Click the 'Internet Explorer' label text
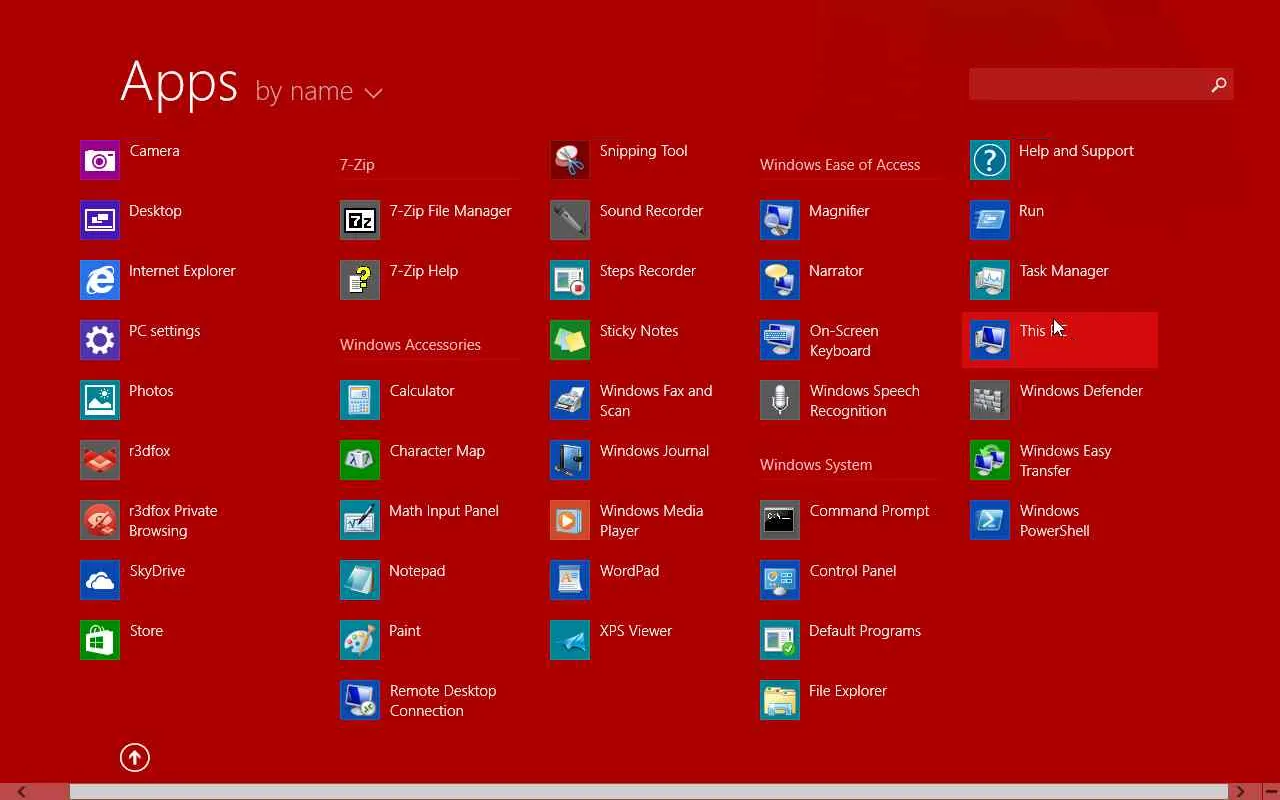The image size is (1280, 800). 182,270
